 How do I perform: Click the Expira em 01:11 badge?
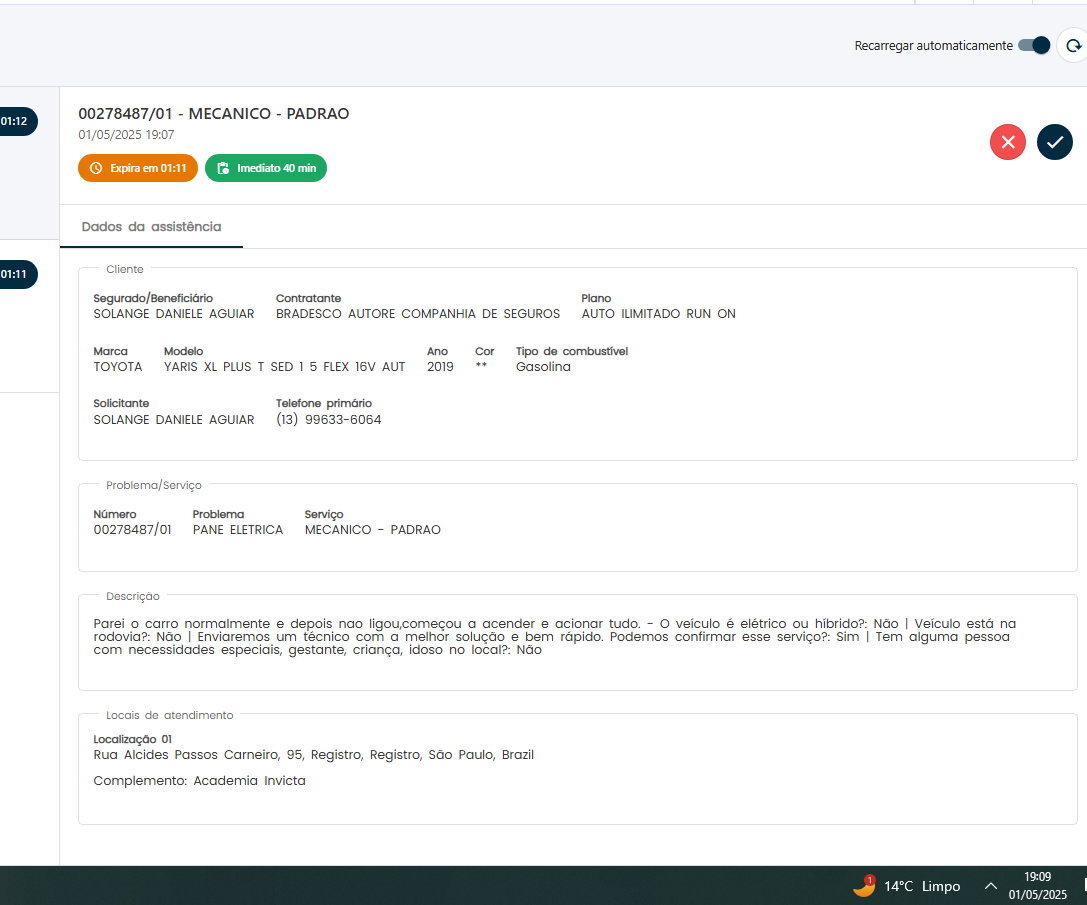[x=138, y=168]
